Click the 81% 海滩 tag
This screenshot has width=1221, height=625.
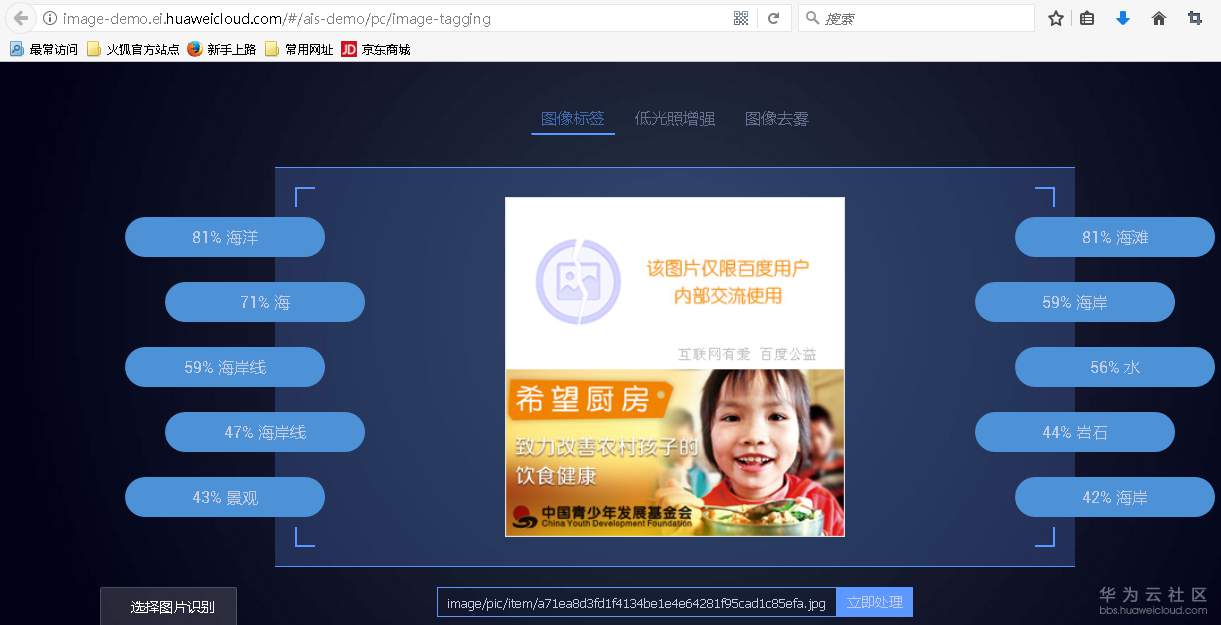(1115, 237)
